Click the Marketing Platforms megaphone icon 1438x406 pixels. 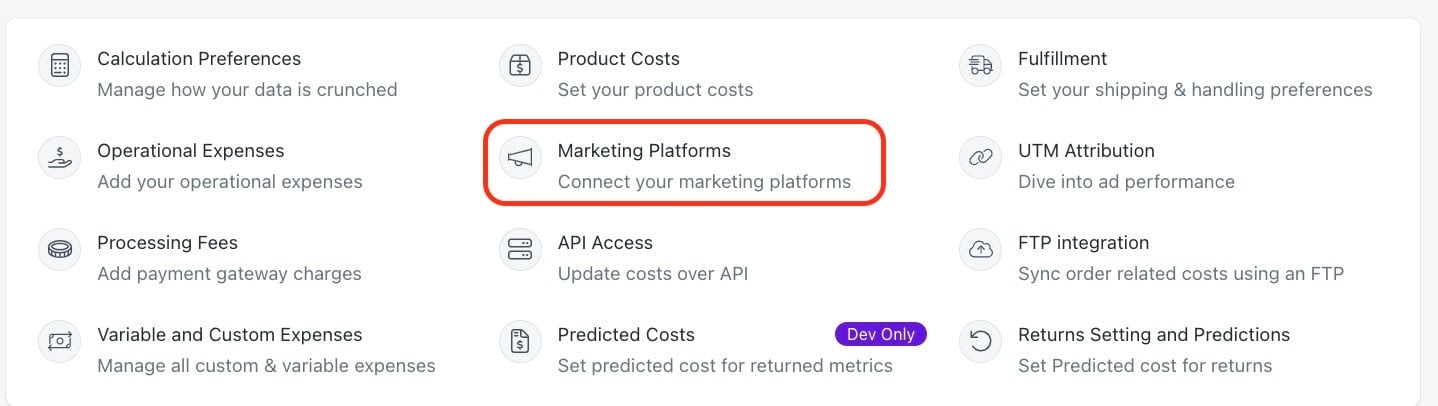point(520,158)
